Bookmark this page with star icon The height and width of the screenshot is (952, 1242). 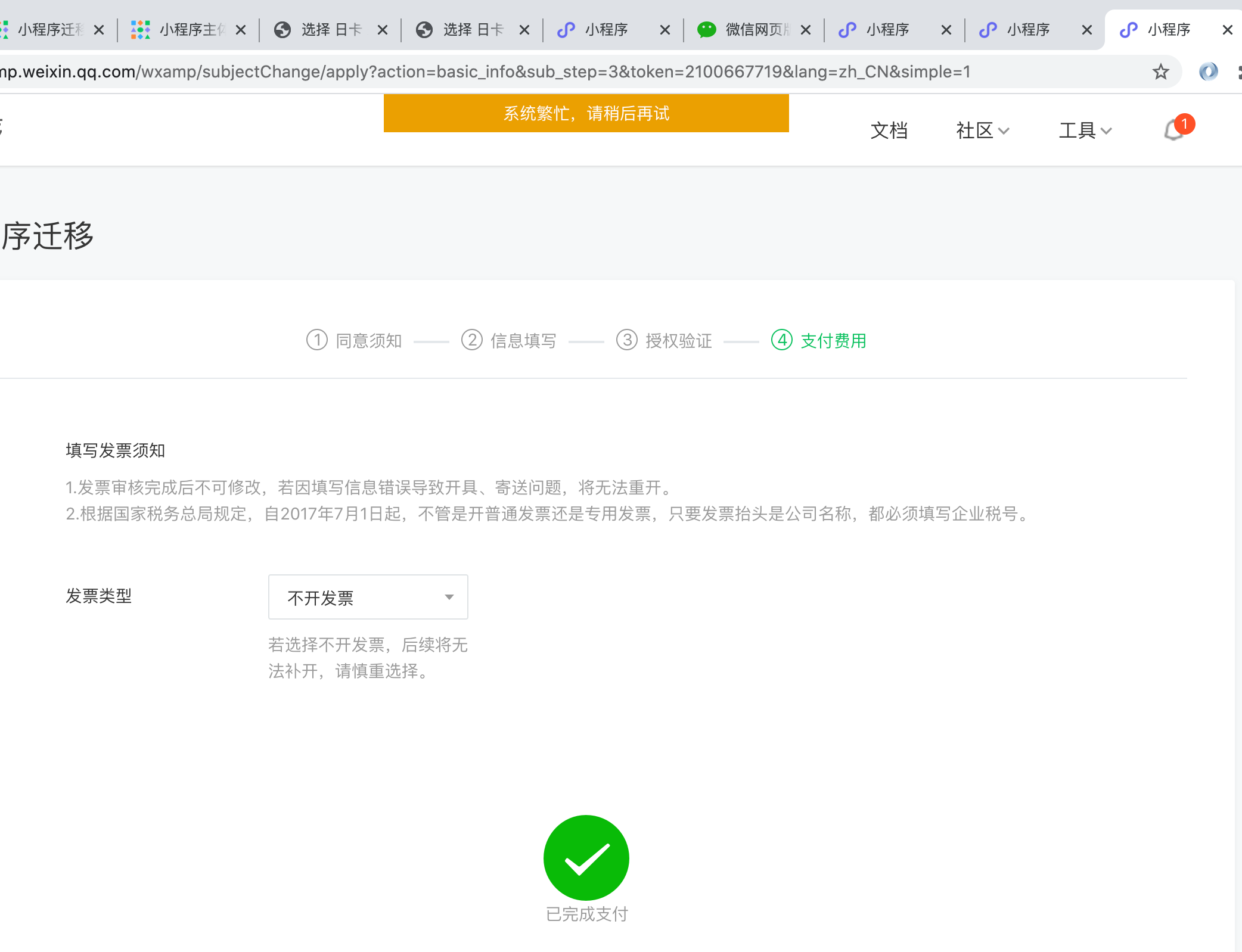1160,72
